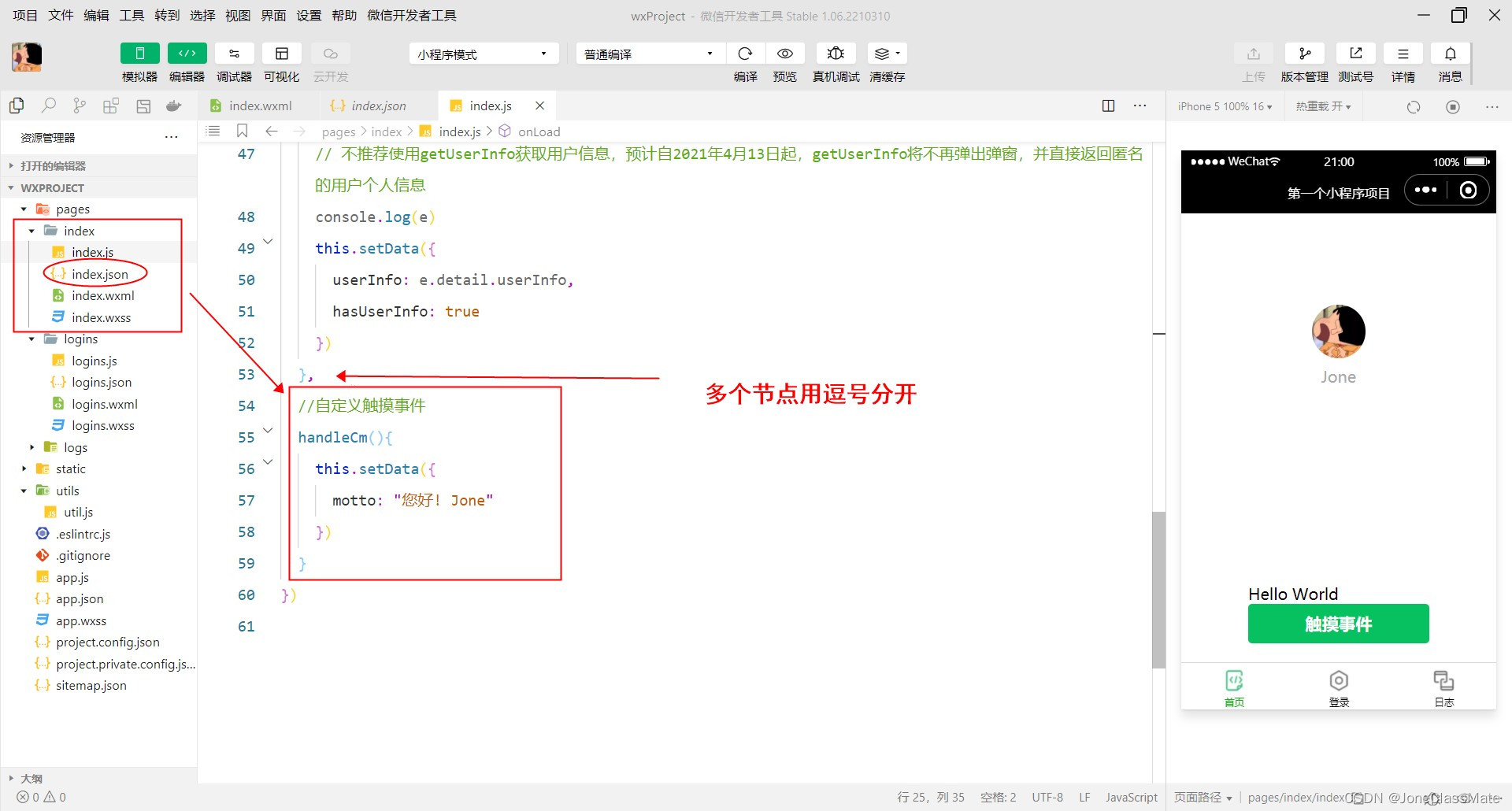The image size is (1512, 811).
Task: Open editor more actions (three dots)
Action: pos(1140,106)
